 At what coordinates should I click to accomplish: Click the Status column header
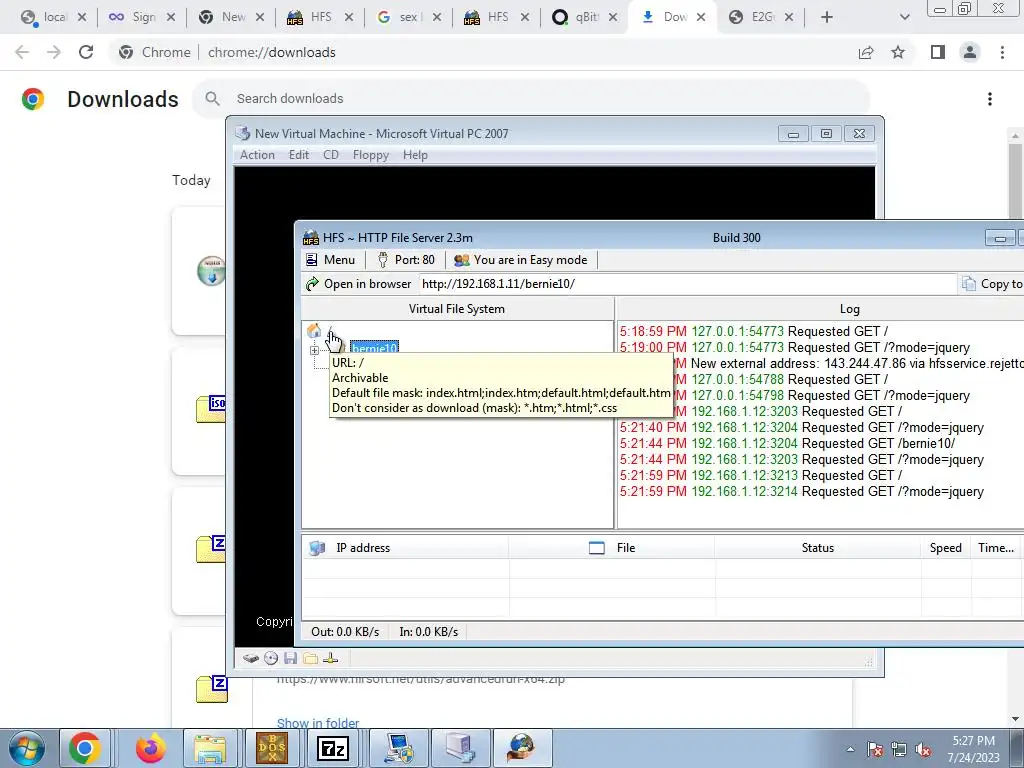click(x=818, y=548)
